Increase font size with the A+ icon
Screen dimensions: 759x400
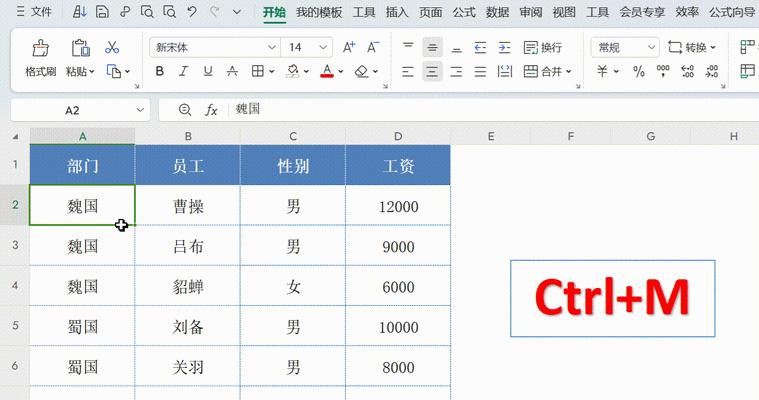[349, 47]
